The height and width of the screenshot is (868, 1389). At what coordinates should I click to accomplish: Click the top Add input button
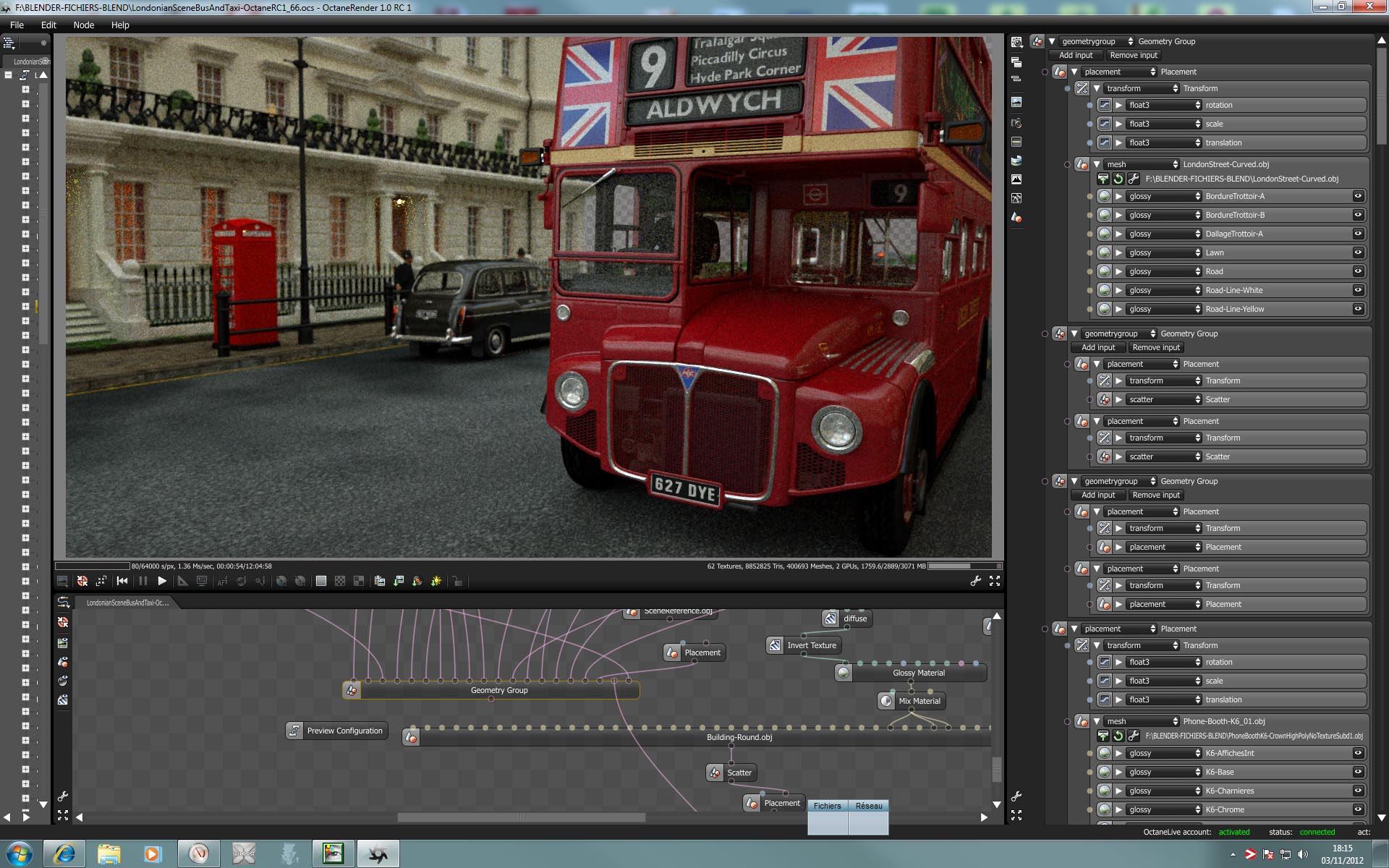tap(1076, 55)
